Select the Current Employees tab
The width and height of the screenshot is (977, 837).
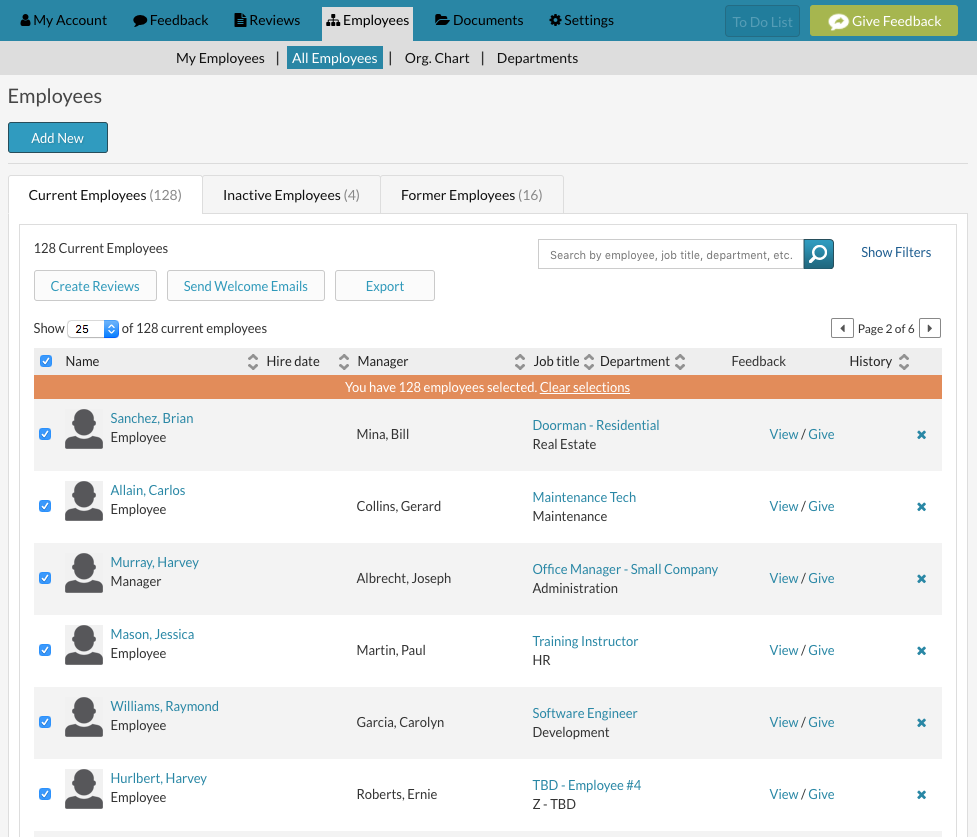[105, 195]
